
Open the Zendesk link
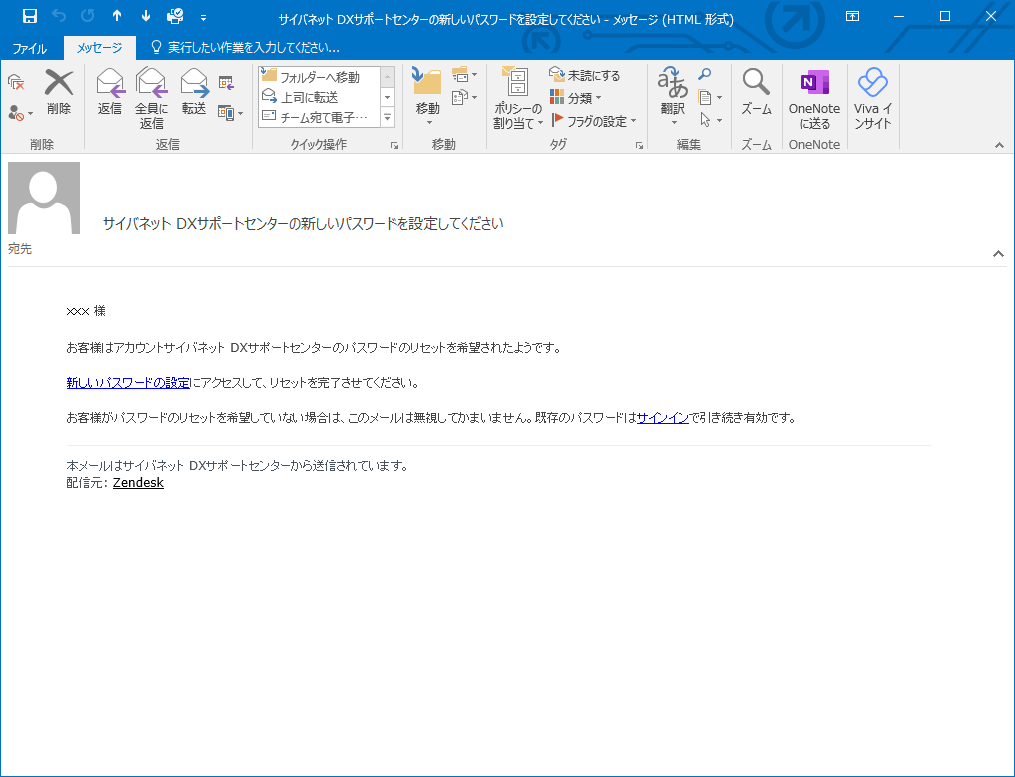(139, 483)
